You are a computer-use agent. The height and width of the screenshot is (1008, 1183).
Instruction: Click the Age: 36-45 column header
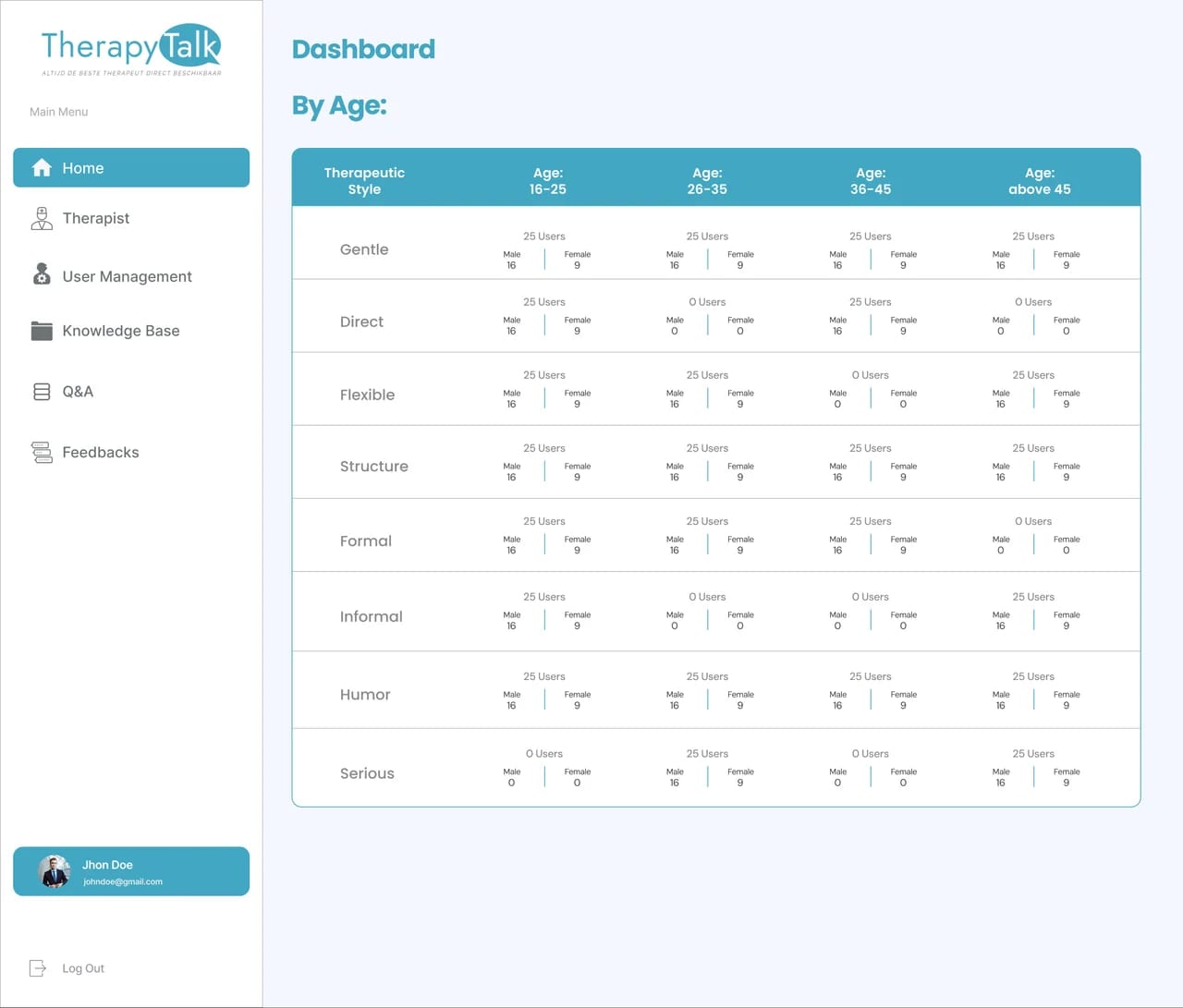[x=871, y=181]
